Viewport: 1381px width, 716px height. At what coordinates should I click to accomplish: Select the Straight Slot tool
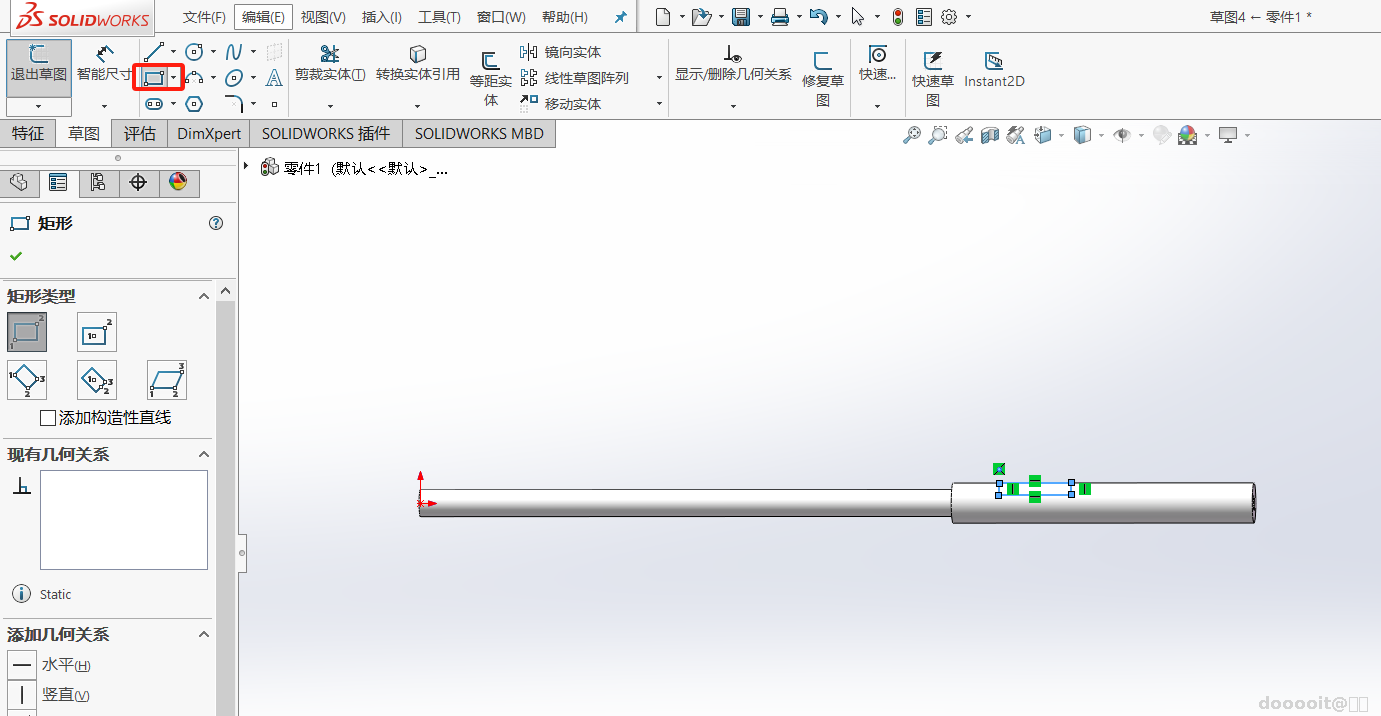coord(154,103)
